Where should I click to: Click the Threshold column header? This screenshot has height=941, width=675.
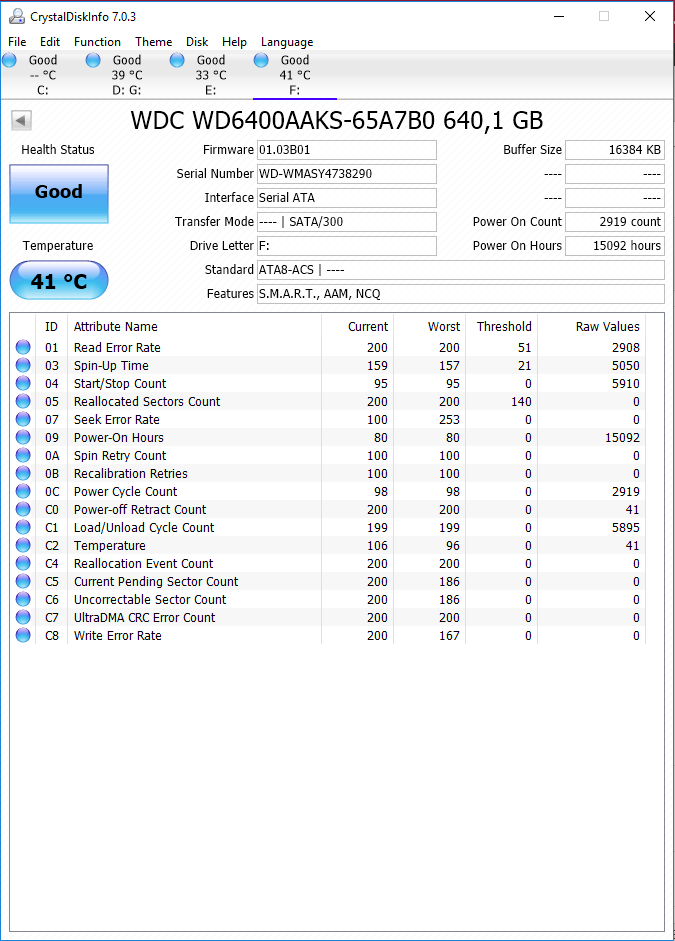coord(504,326)
